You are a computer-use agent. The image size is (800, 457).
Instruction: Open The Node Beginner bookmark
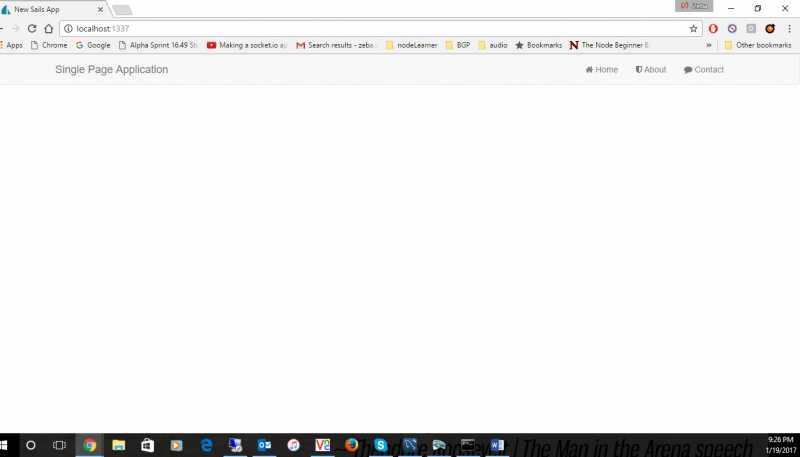pyautogui.click(x=609, y=45)
